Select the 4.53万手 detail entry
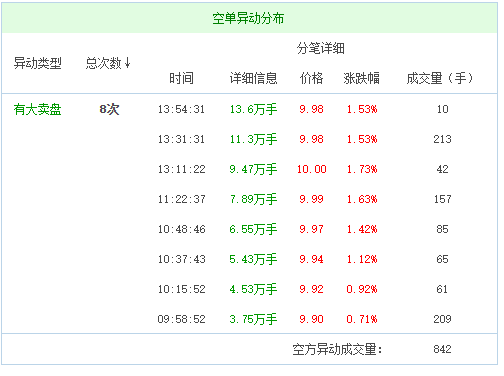Viewport: 504px width, 376px height. (x=253, y=289)
